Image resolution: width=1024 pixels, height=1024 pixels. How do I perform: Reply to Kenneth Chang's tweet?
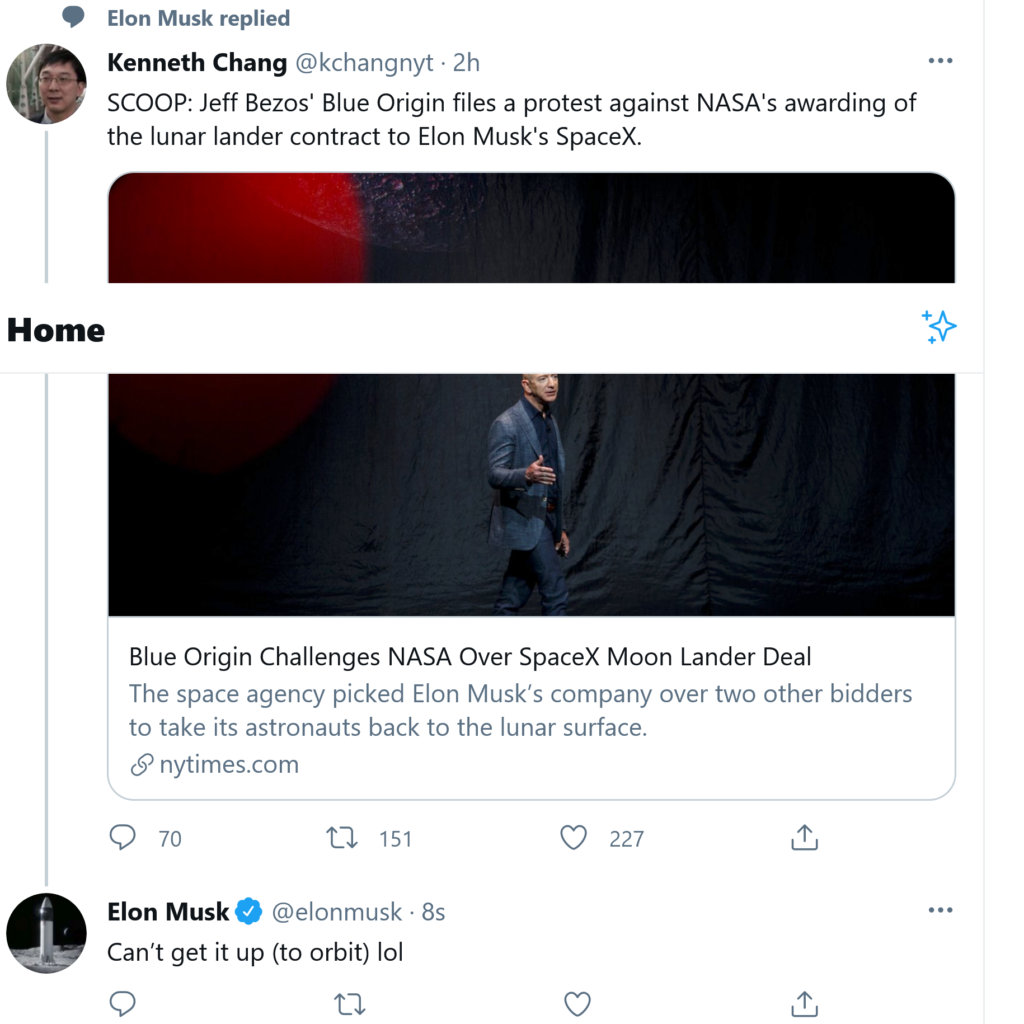[122, 837]
